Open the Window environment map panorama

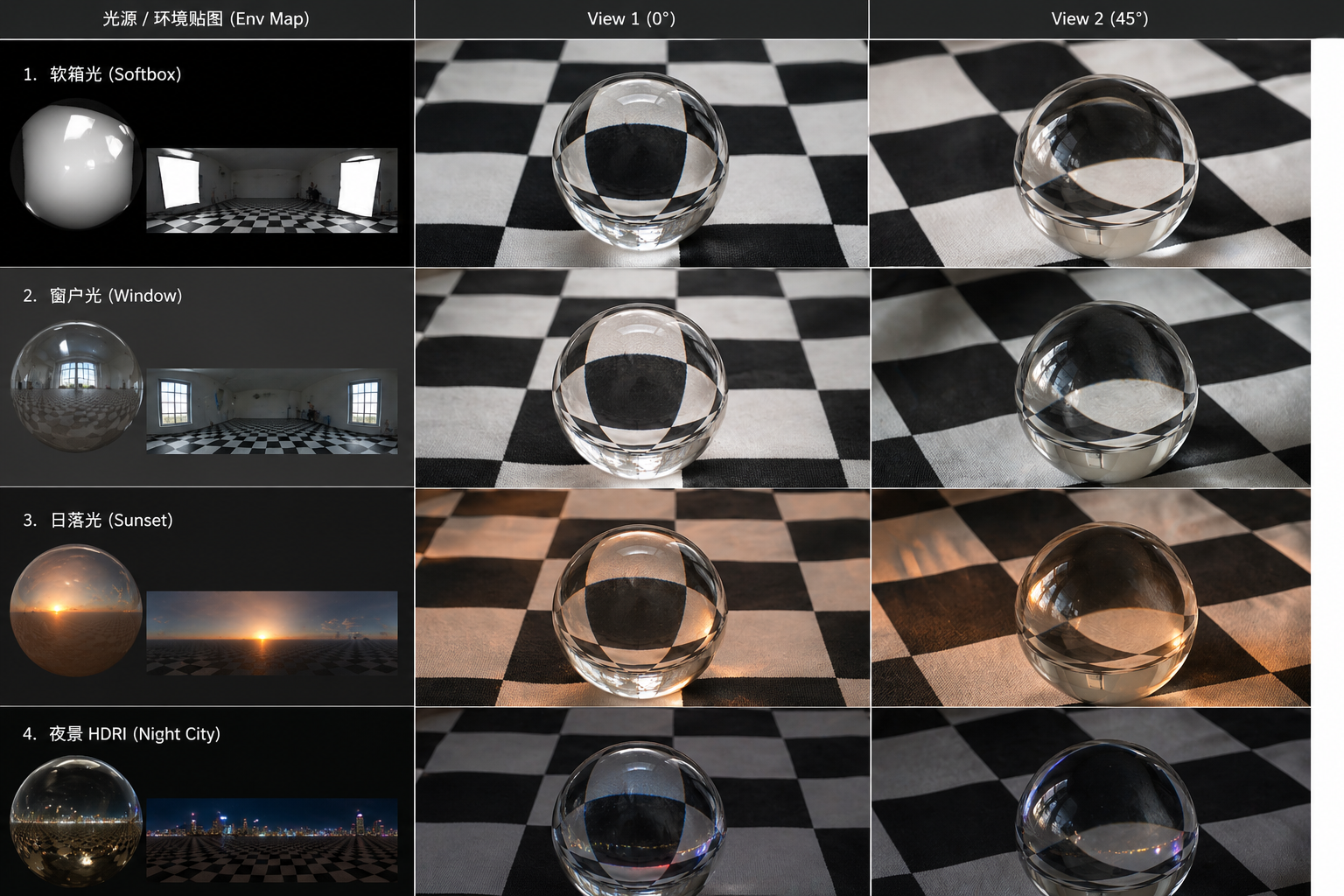[271, 411]
